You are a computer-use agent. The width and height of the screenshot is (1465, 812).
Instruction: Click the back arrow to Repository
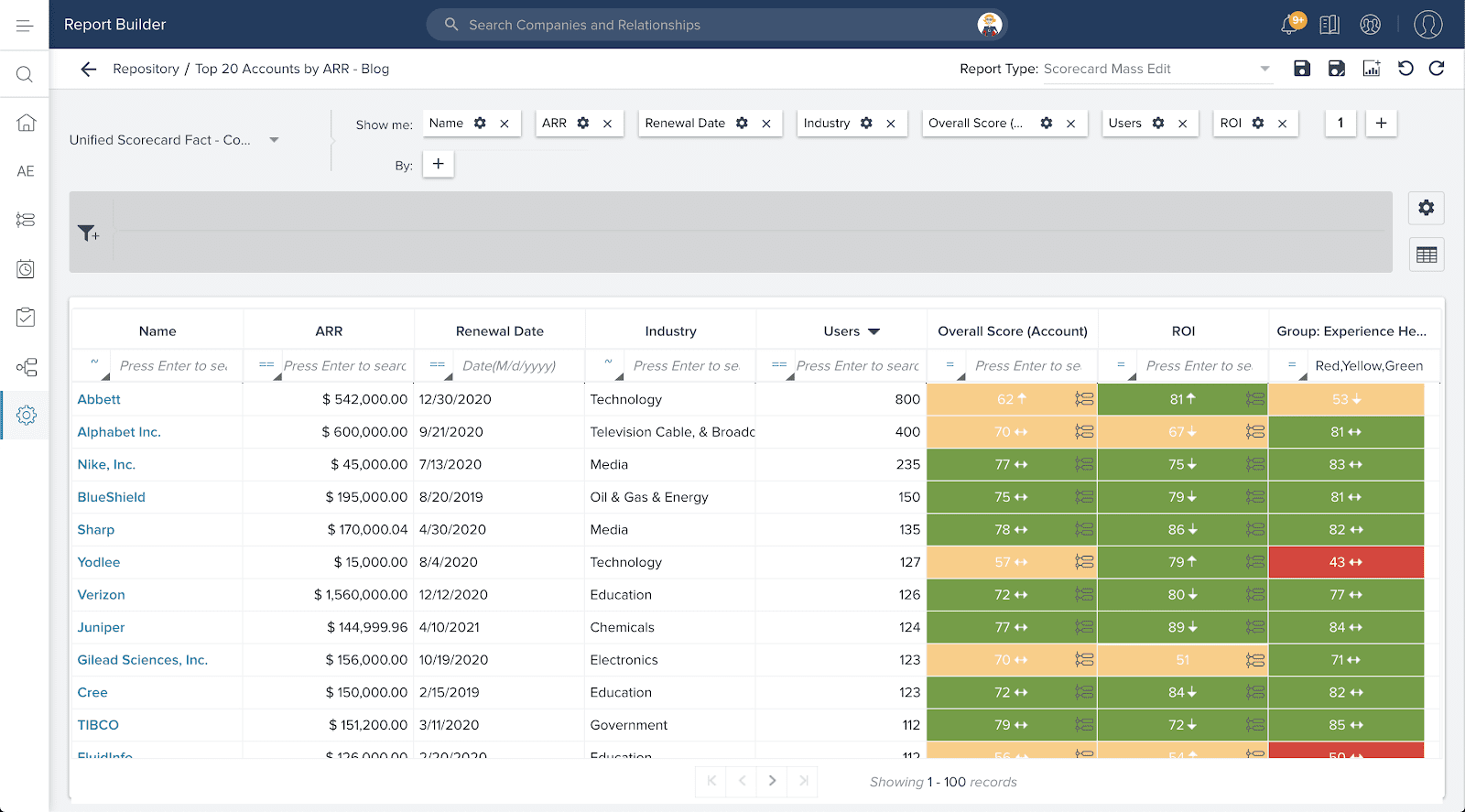[89, 69]
